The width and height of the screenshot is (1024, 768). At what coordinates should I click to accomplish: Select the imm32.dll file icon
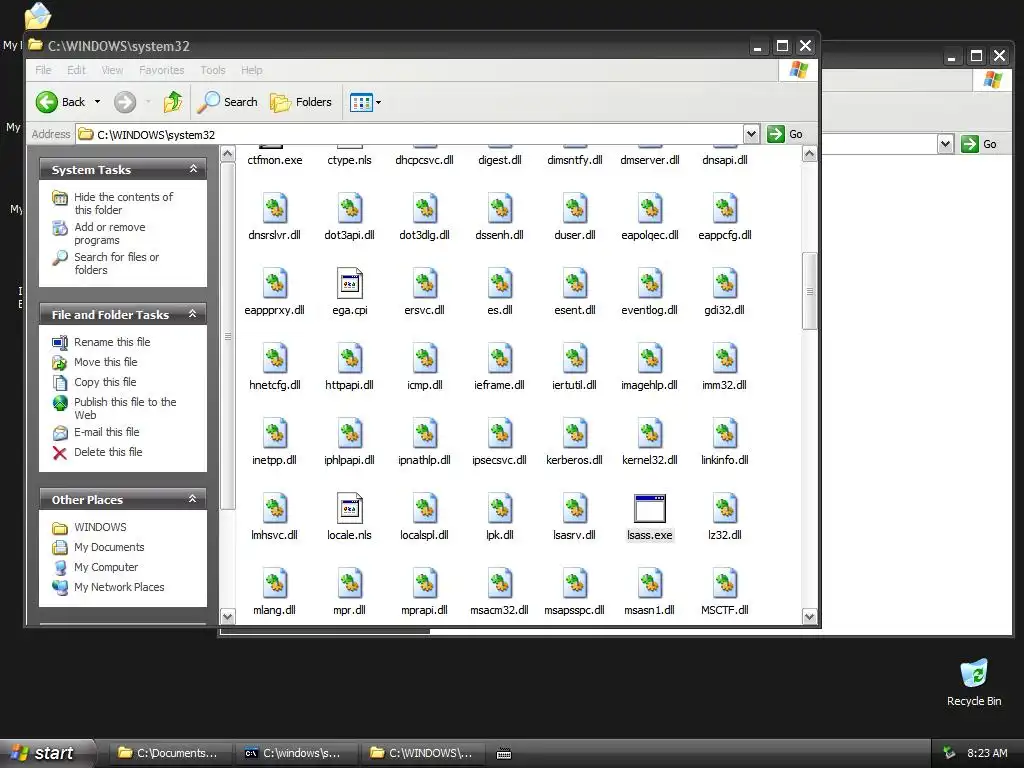725,359
